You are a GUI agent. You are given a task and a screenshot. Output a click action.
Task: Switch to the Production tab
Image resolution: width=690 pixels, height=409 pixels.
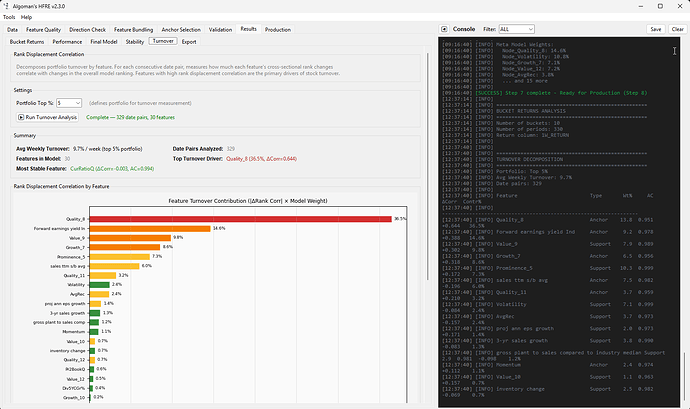pos(278,29)
